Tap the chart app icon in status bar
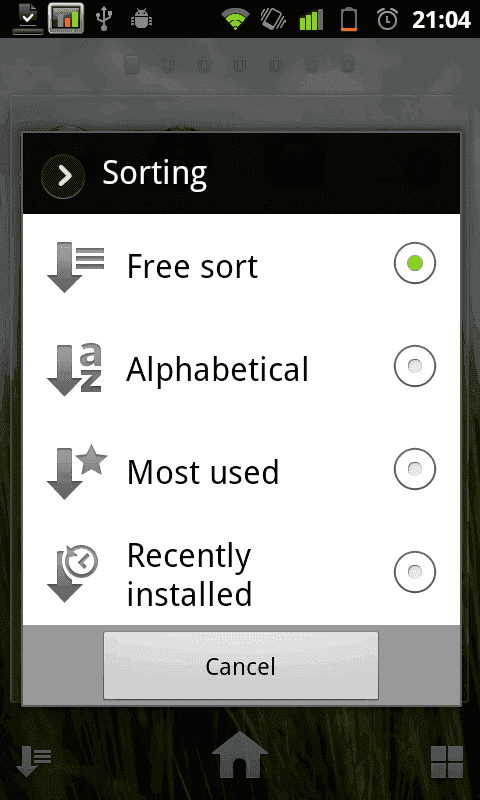This screenshot has height=800, width=480. pos(66,18)
